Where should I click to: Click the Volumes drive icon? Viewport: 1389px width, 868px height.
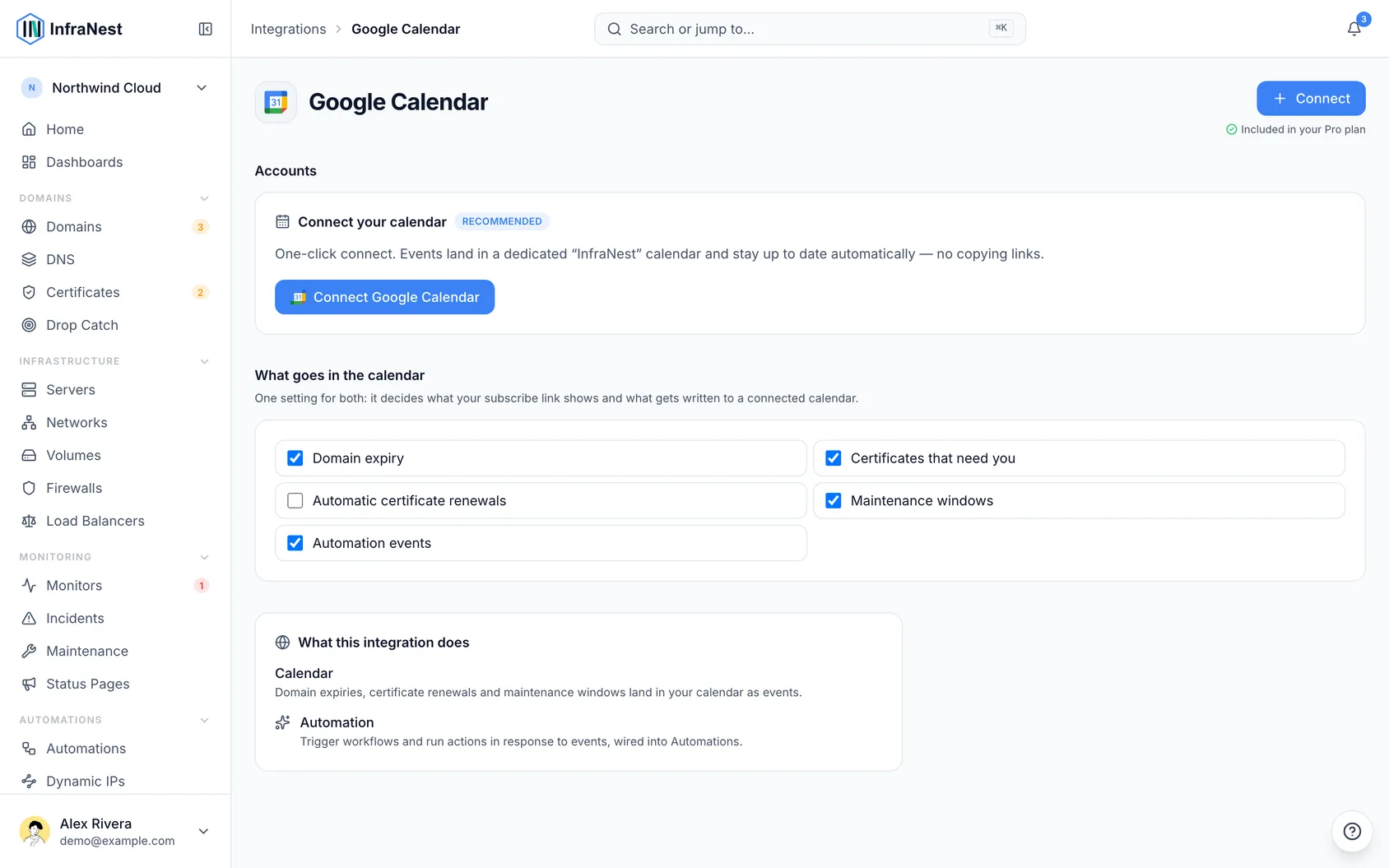coord(29,455)
